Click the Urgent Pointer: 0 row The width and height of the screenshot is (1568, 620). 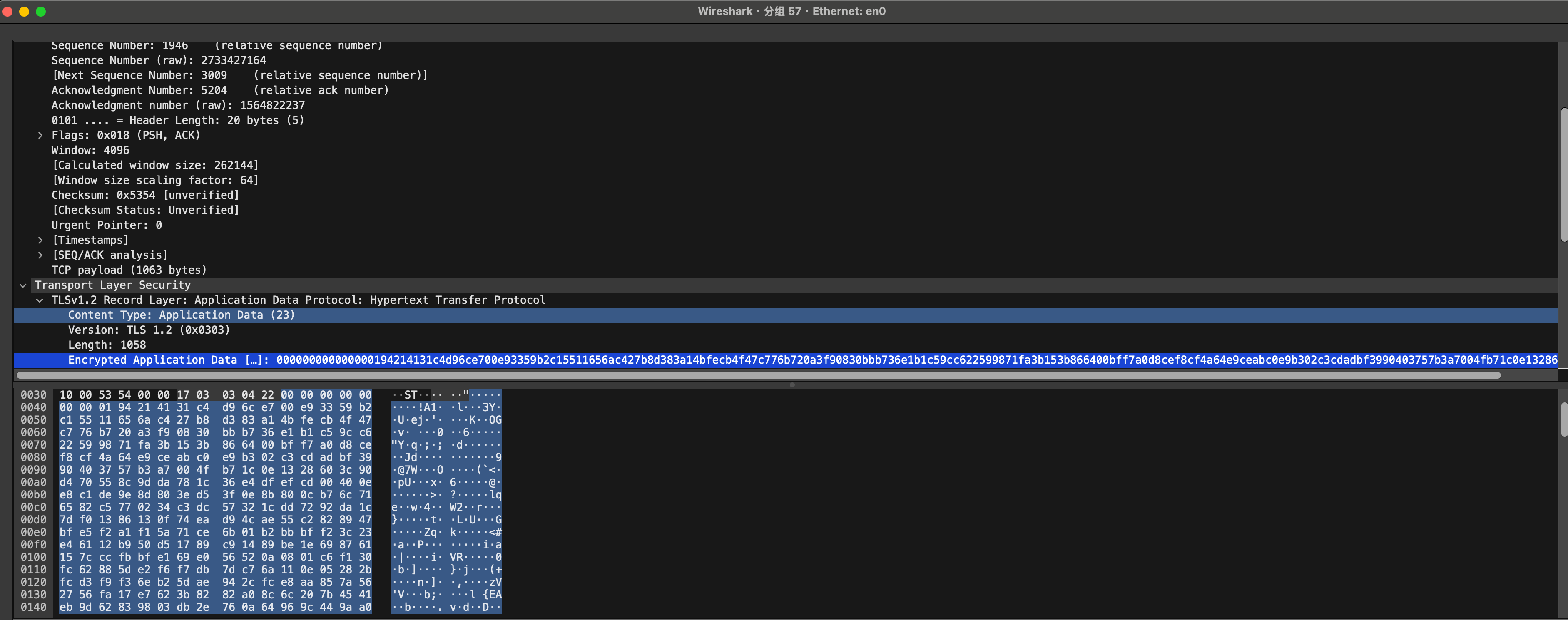[107, 225]
